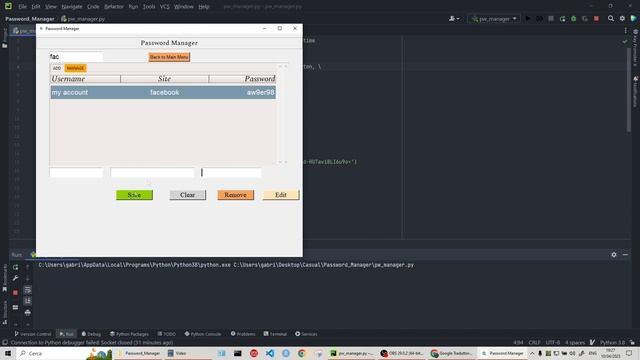Open Run panel gear options
Image resolution: width=640 pixels, height=360 pixels.
point(614,255)
